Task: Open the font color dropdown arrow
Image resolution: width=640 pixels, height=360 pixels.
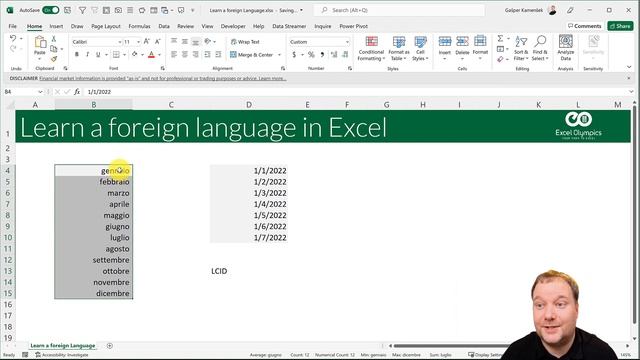Action: 160,55
